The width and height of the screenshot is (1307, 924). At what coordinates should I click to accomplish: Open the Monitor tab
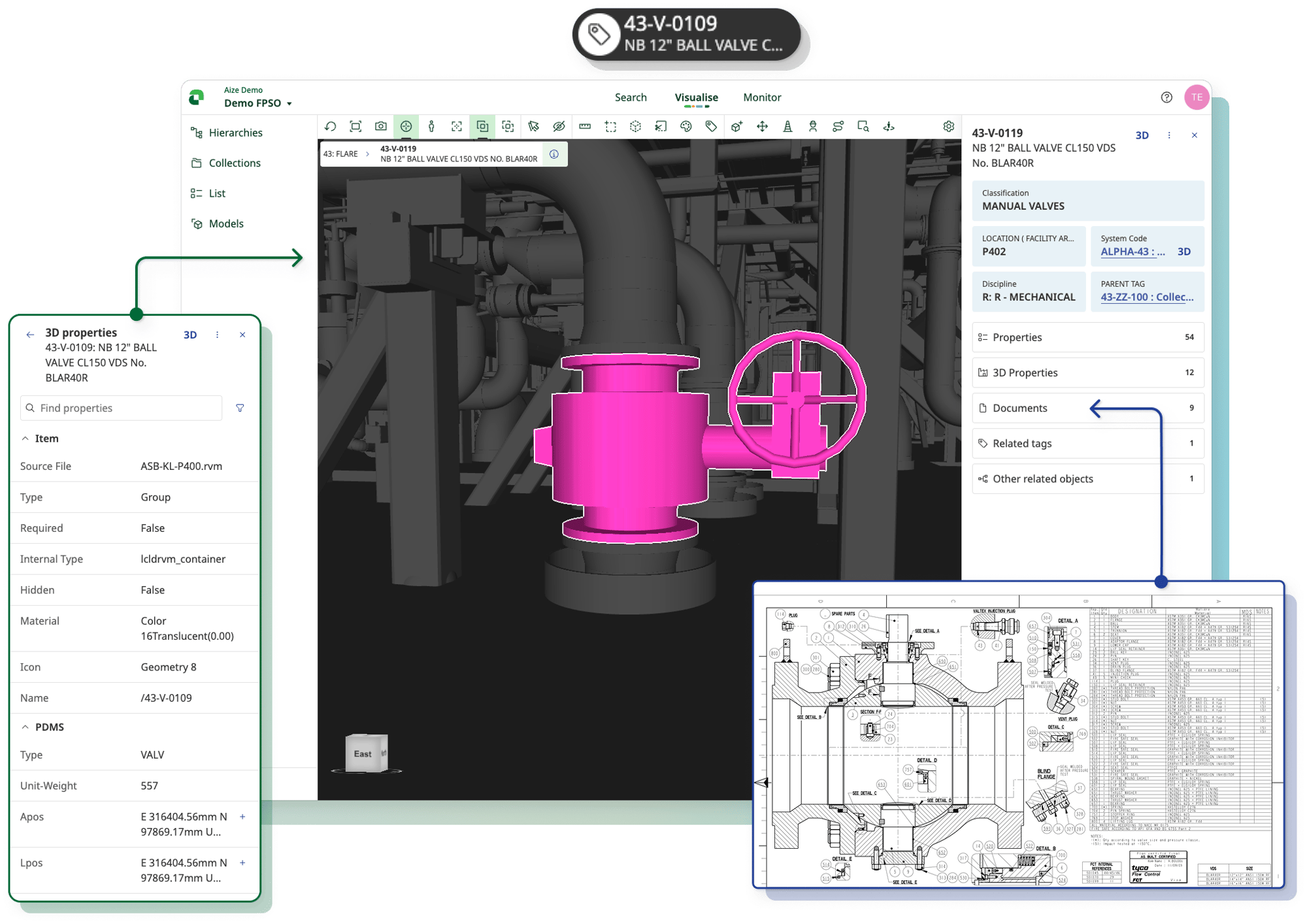pos(762,97)
